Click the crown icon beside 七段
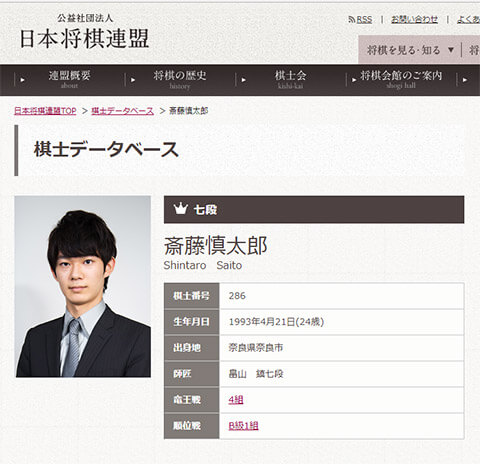The image size is (480, 464). point(180,209)
